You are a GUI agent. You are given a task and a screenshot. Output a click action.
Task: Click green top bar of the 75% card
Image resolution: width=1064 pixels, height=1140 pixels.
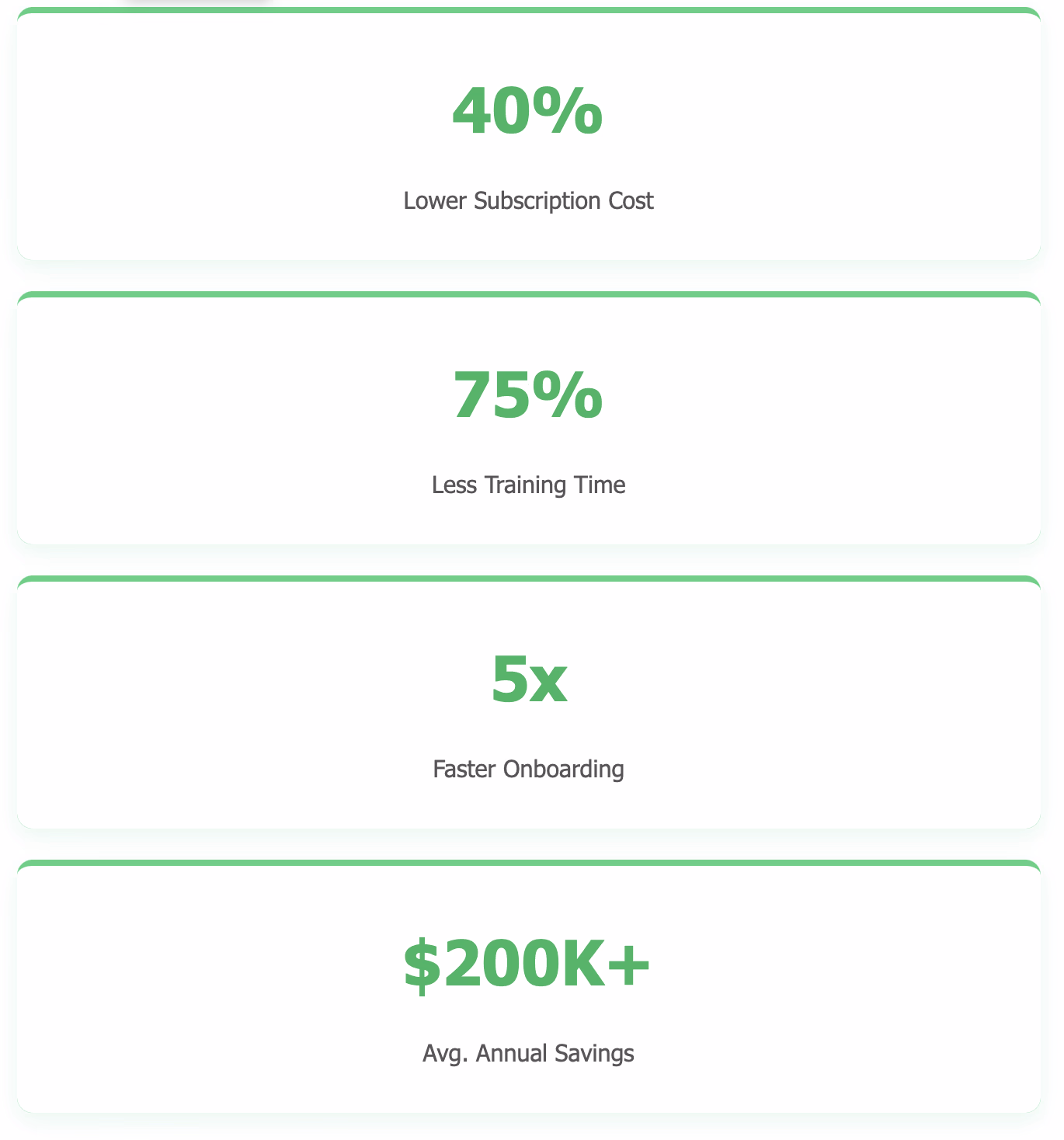[528, 295]
